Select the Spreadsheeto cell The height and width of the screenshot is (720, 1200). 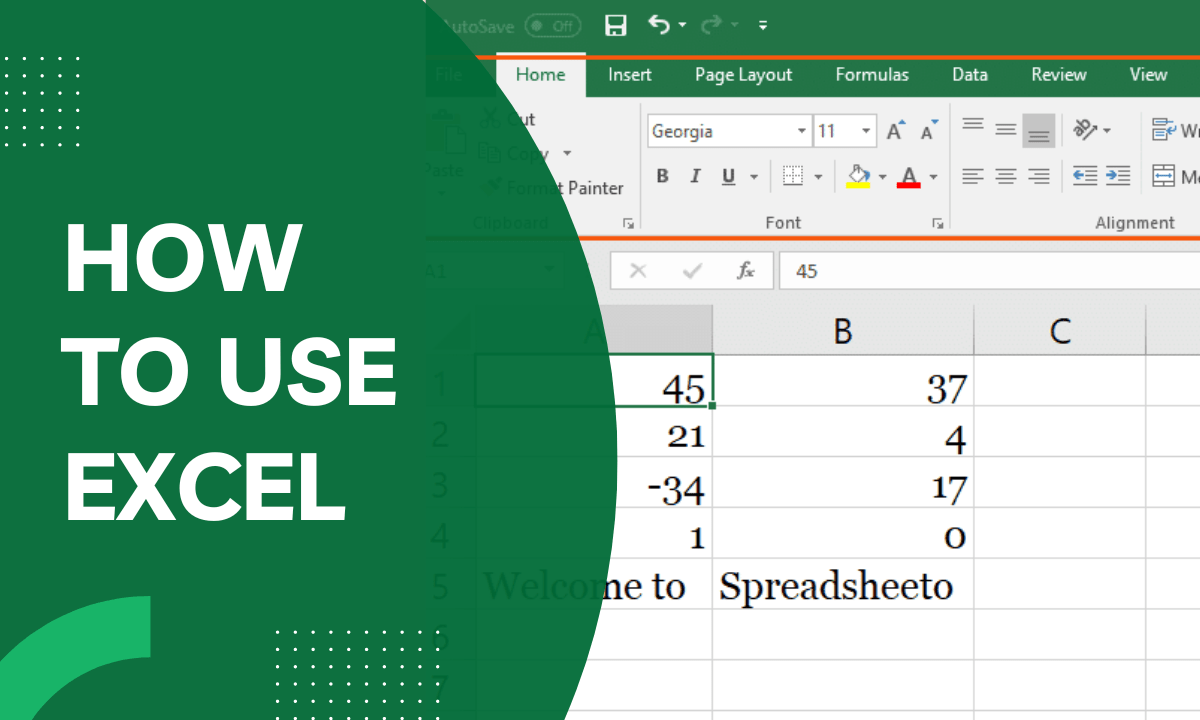point(843,585)
